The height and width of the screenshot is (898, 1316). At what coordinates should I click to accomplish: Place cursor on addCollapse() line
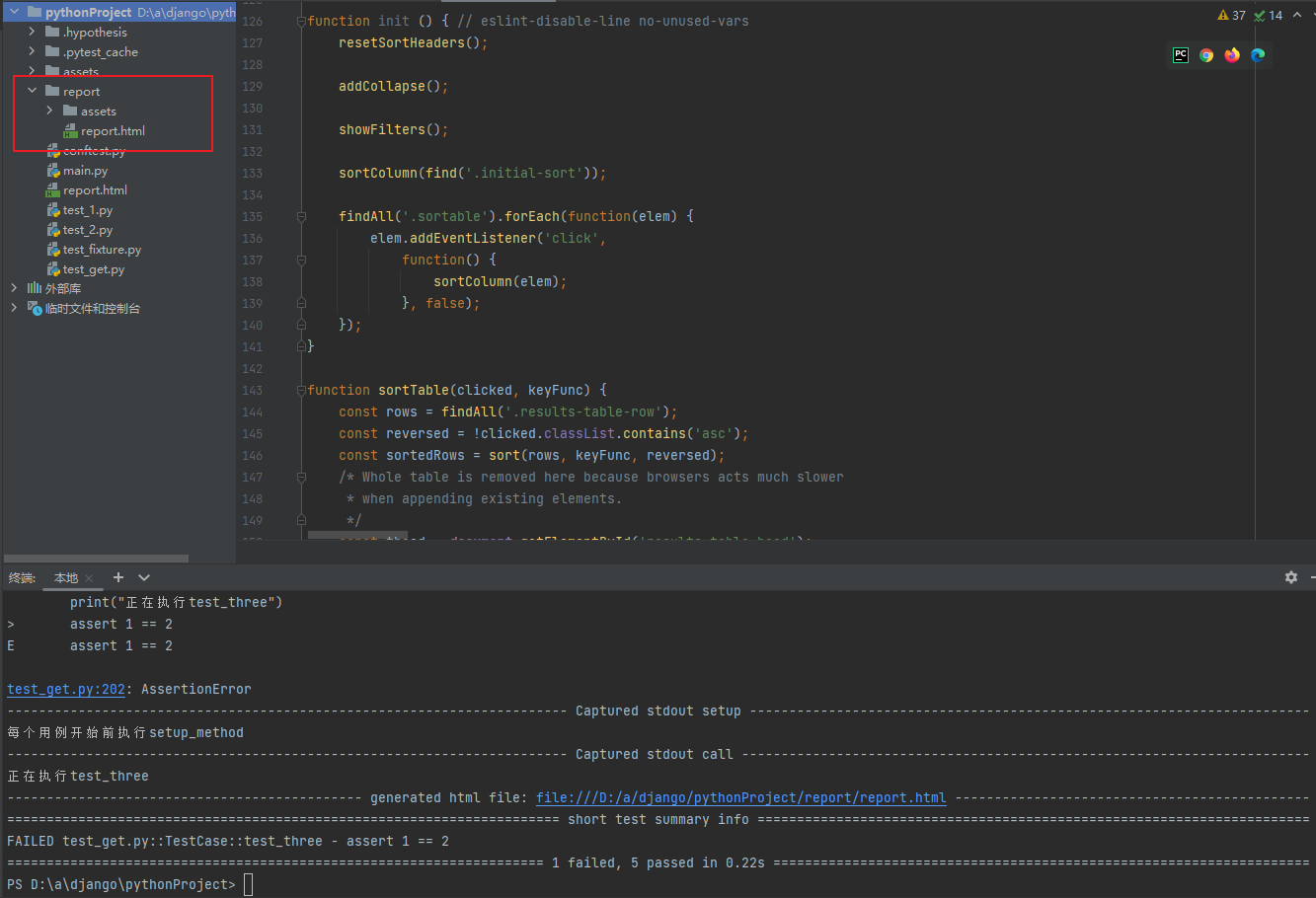click(393, 86)
